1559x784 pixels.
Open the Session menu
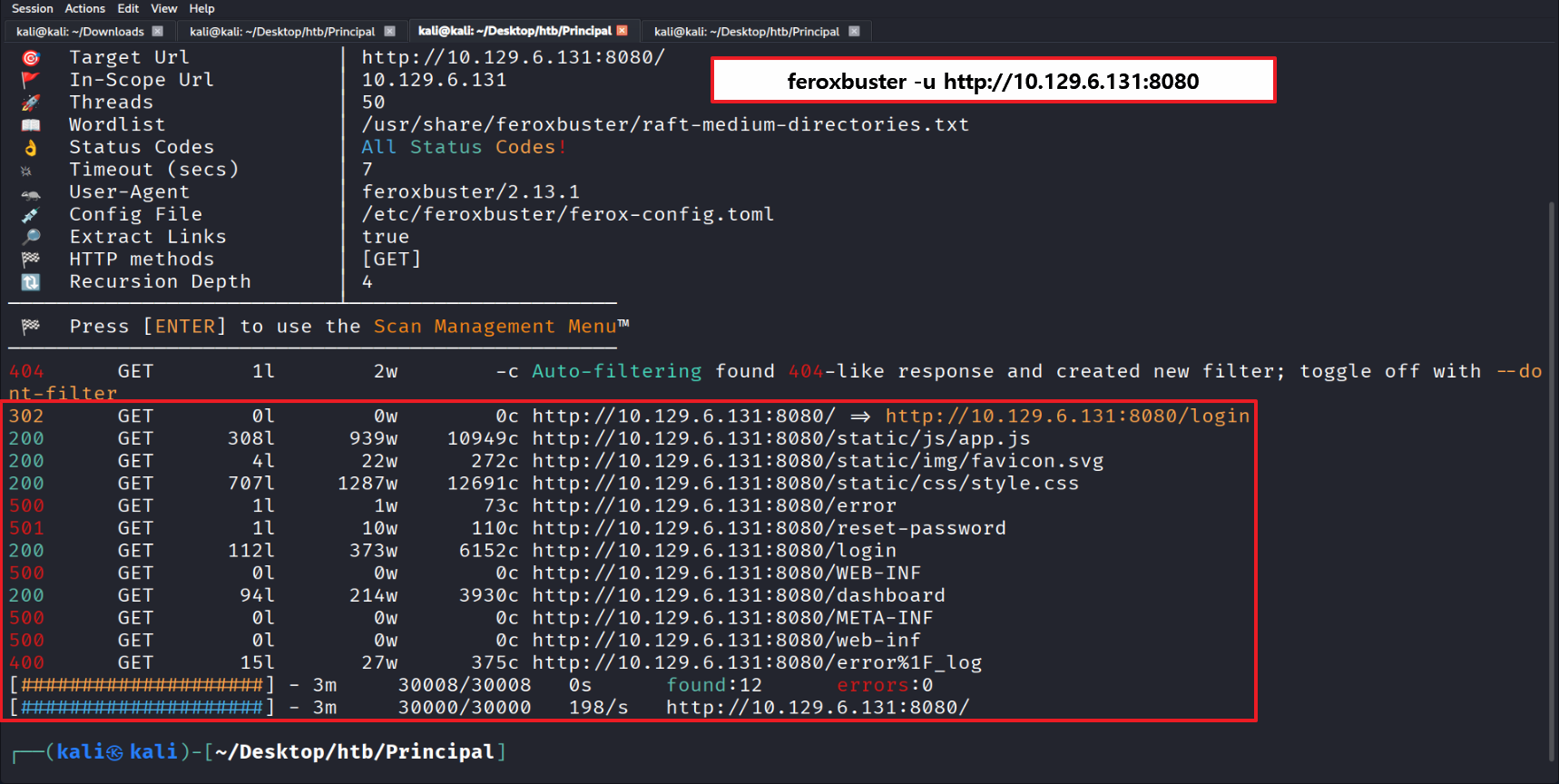33,8
